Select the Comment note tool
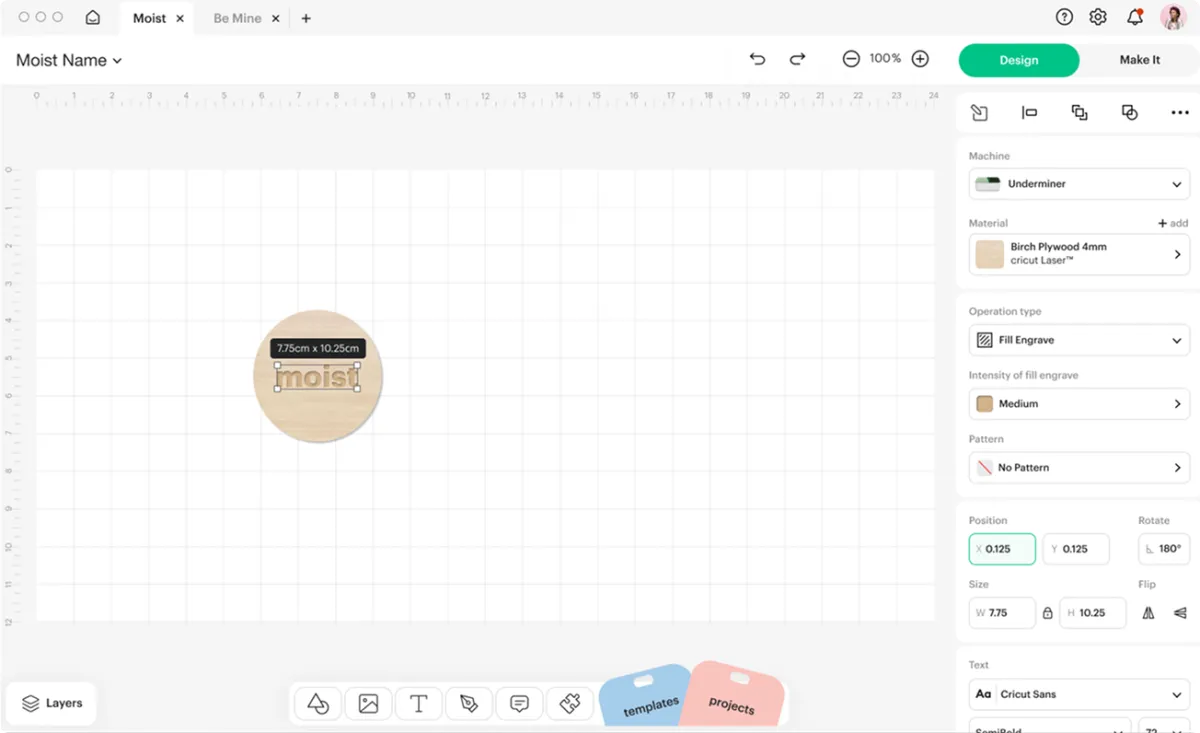Viewport: 1200px width, 733px height. point(519,704)
